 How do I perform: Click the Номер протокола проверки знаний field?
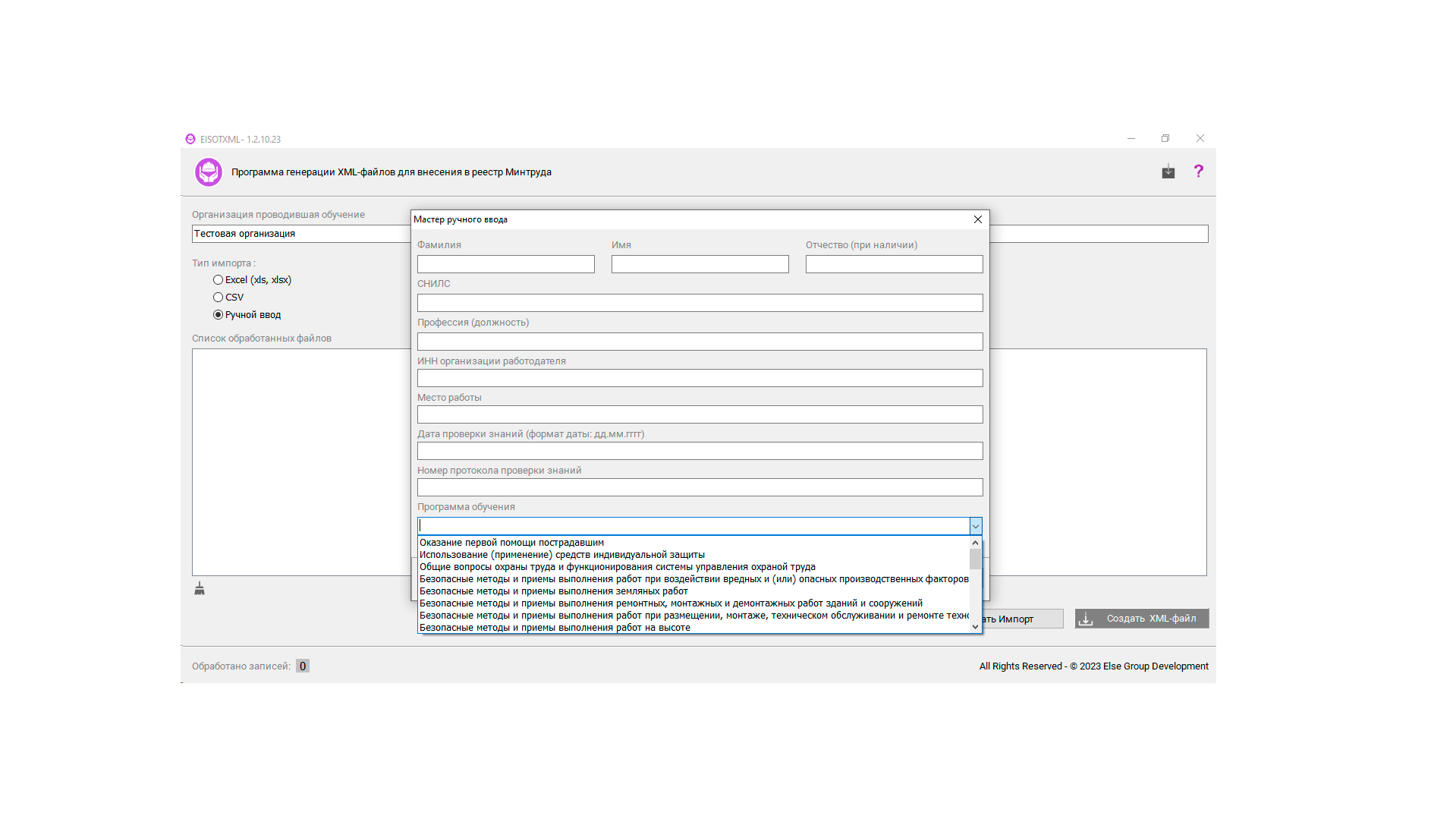click(x=700, y=487)
